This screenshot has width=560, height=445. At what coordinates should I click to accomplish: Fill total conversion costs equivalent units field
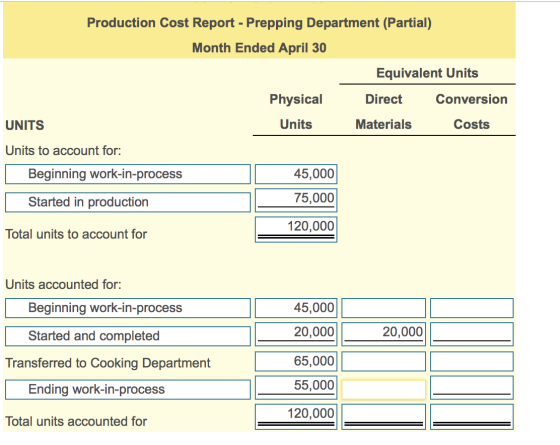(472, 417)
